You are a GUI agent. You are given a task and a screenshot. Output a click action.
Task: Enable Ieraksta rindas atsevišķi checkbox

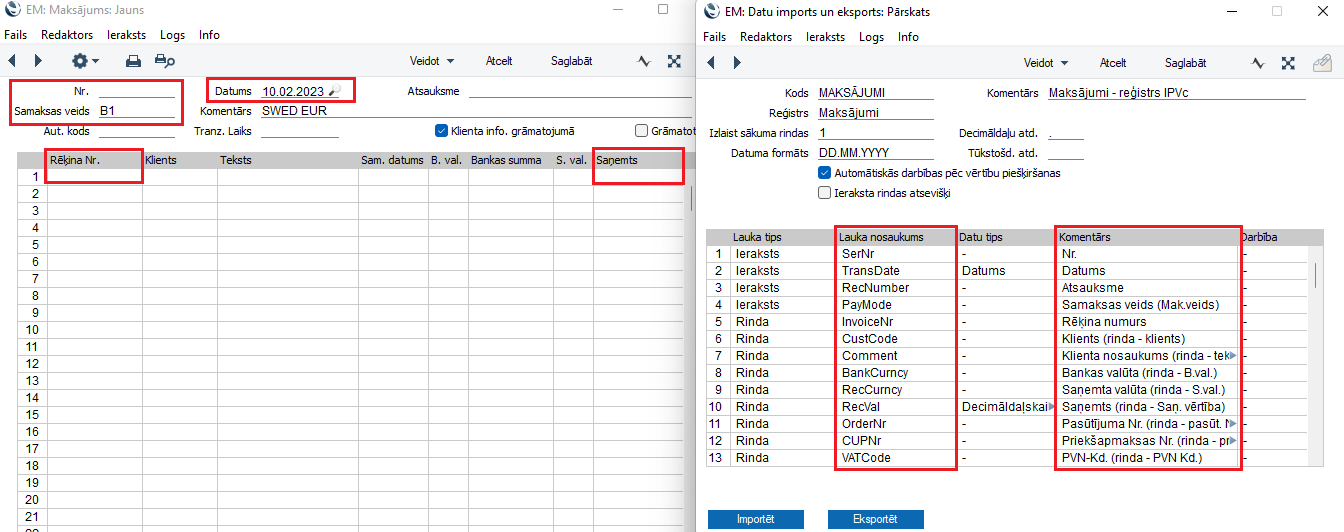pyautogui.click(x=825, y=193)
